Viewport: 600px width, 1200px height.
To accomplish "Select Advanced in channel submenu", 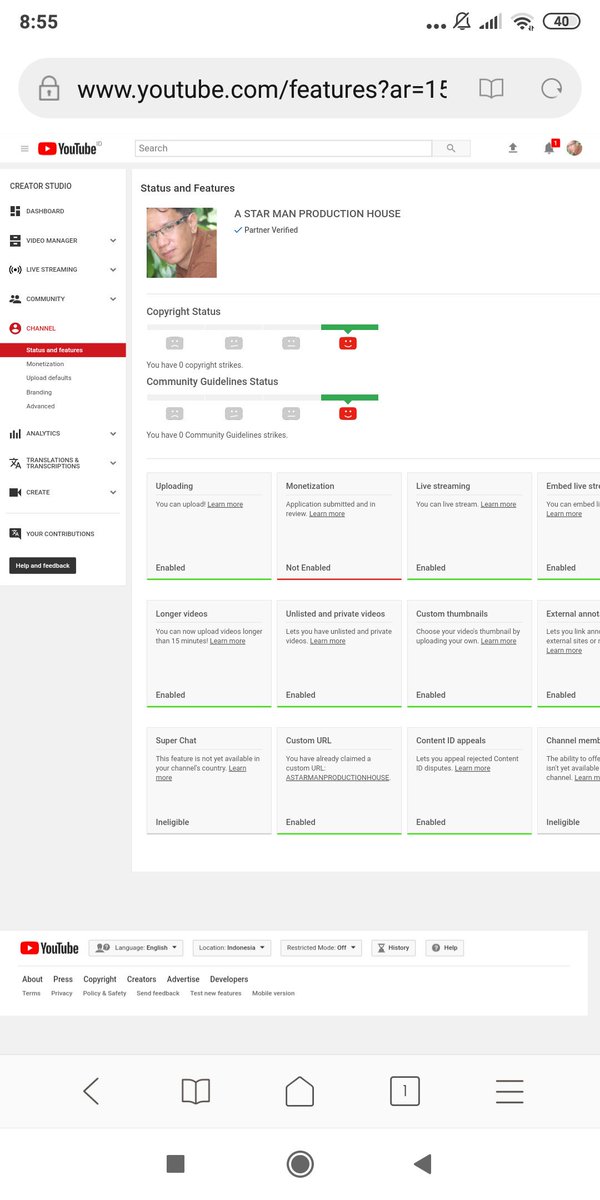I will coord(41,406).
